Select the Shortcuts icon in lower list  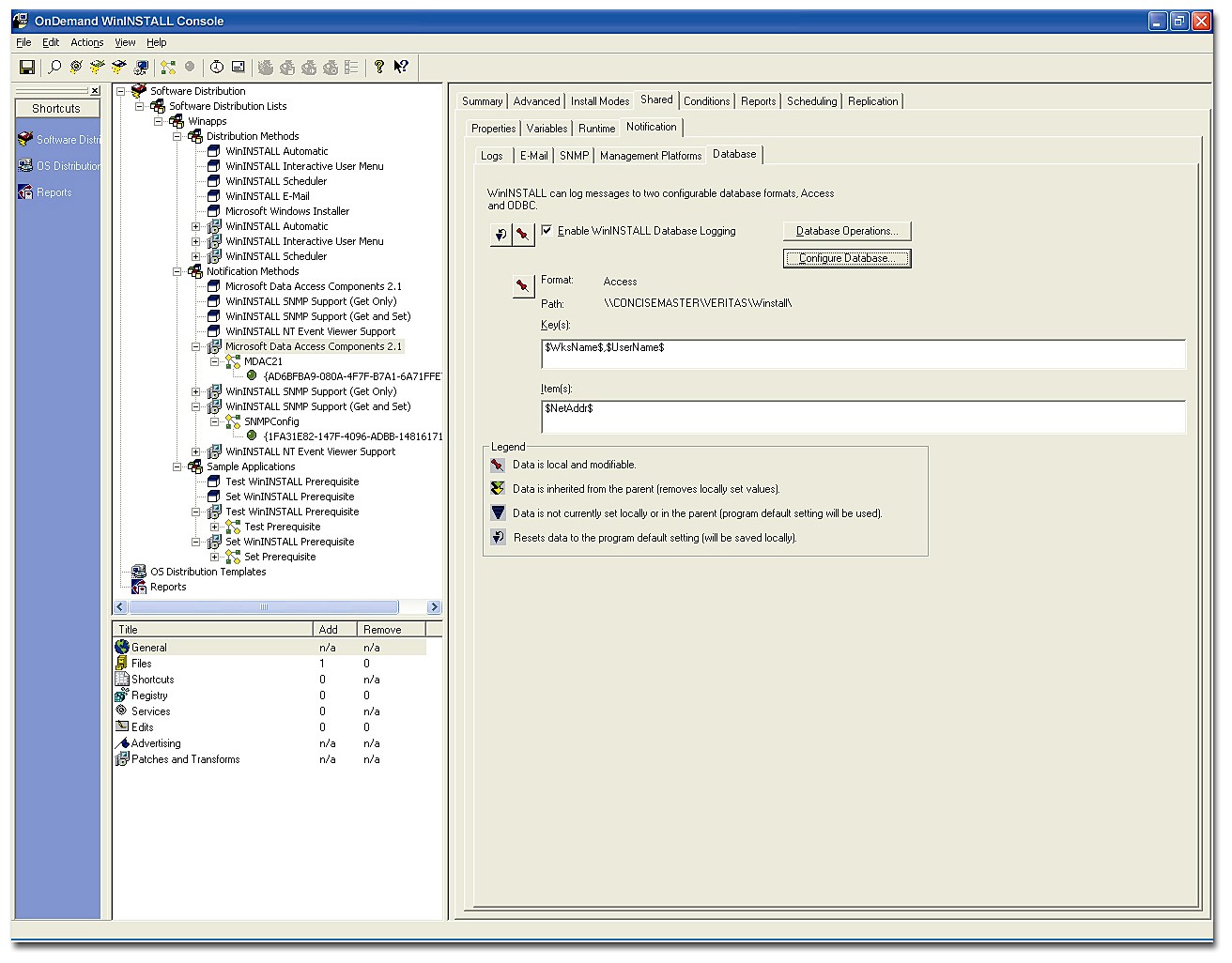point(122,679)
